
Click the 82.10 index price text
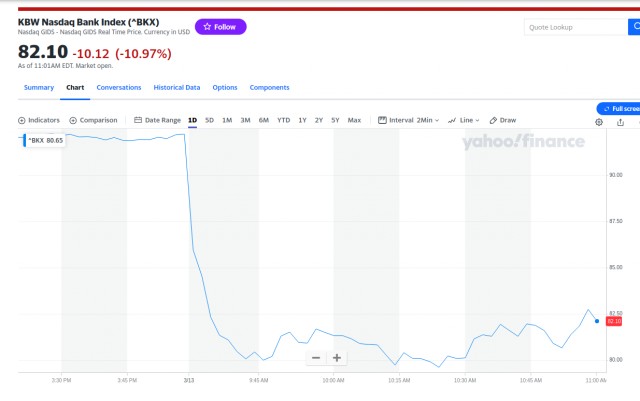tap(43, 52)
